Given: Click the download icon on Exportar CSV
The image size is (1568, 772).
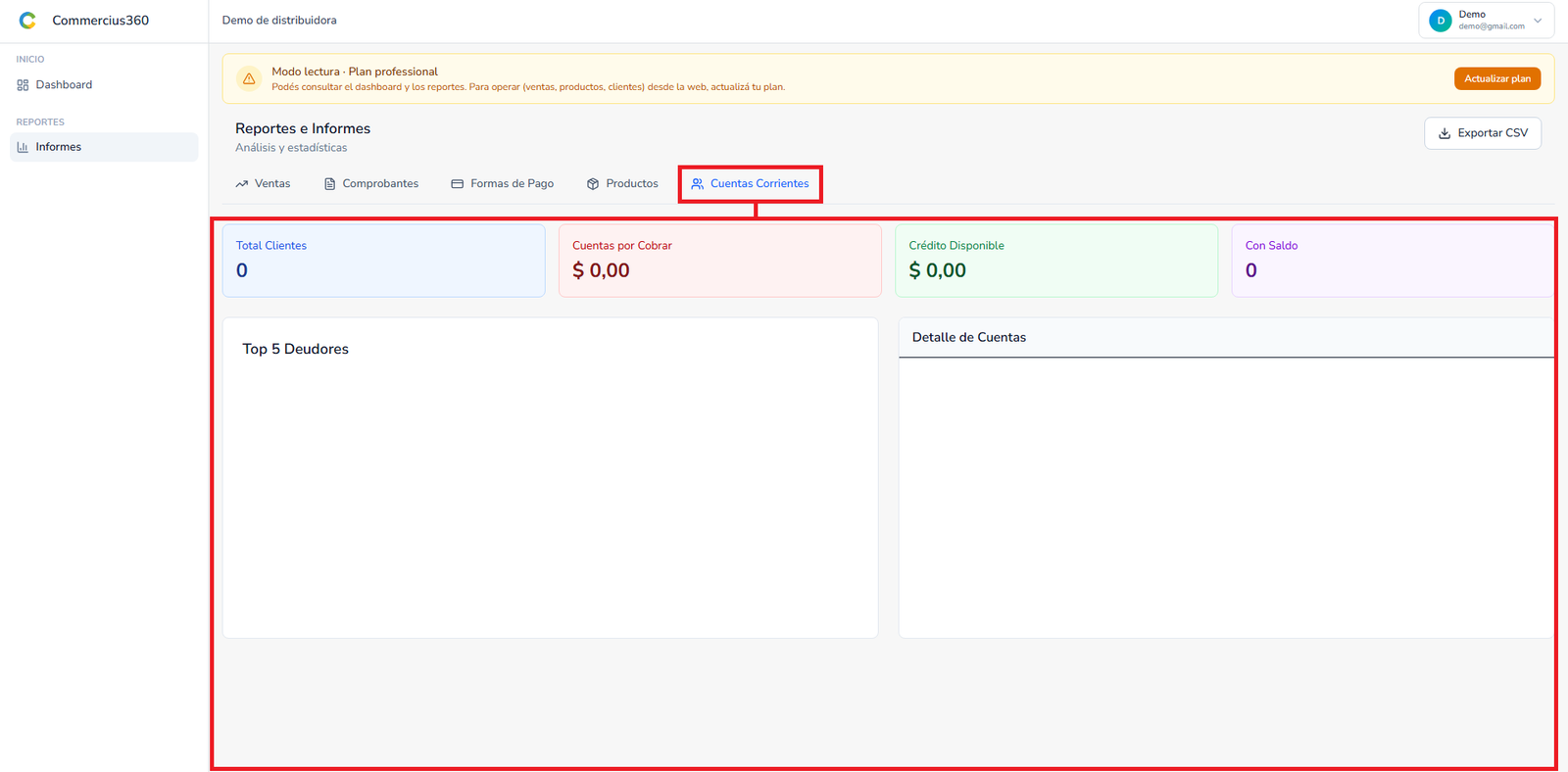Looking at the screenshot, I should [1445, 133].
